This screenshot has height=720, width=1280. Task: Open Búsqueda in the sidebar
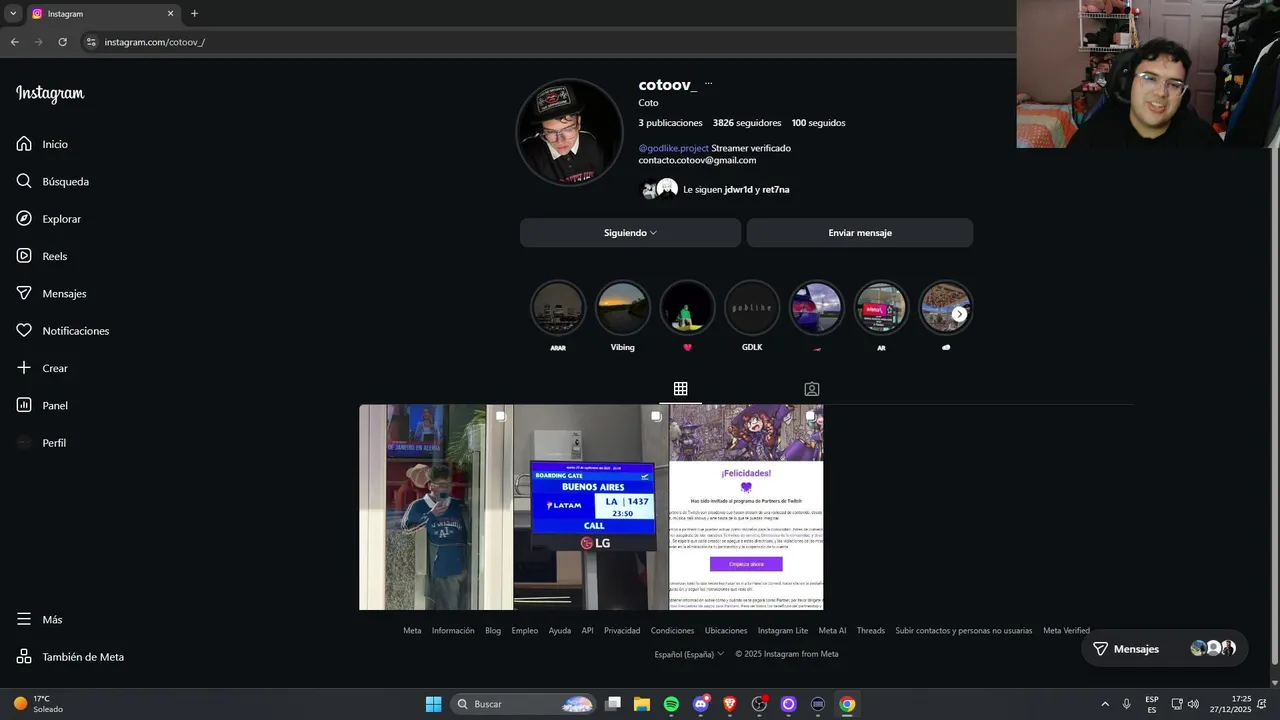coord(53,181)
